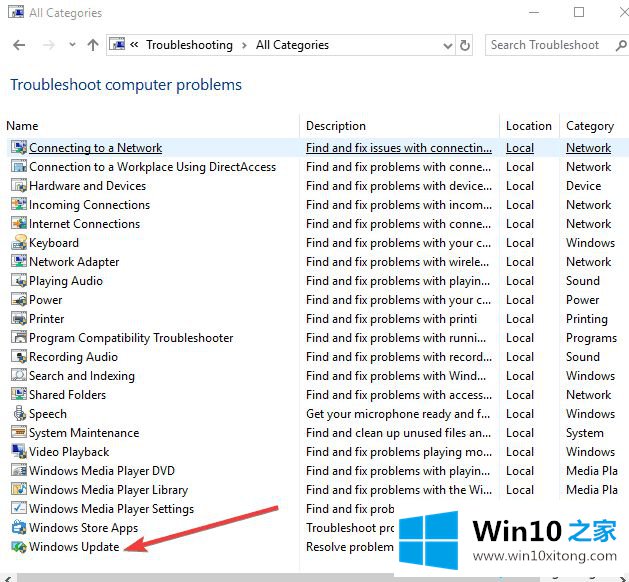Click the Speech row name
This screenshot has width=629, height=582.
(x=48, y=414)
